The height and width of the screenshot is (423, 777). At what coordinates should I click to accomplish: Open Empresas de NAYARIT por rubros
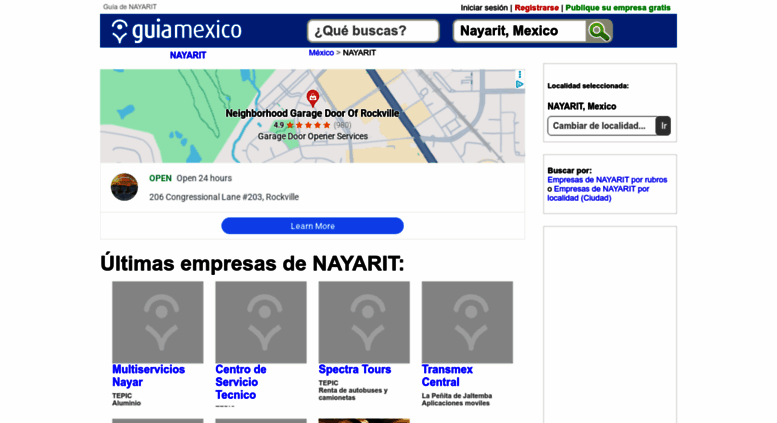pyautogui.click(x=607, y=180)
